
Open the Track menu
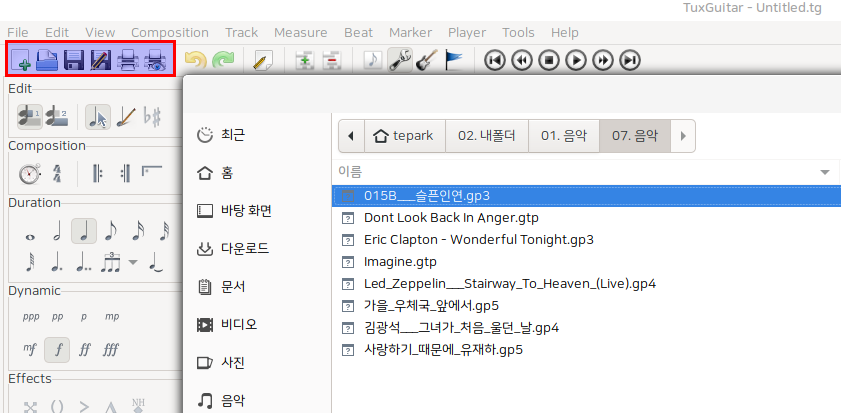click(241, 32)
